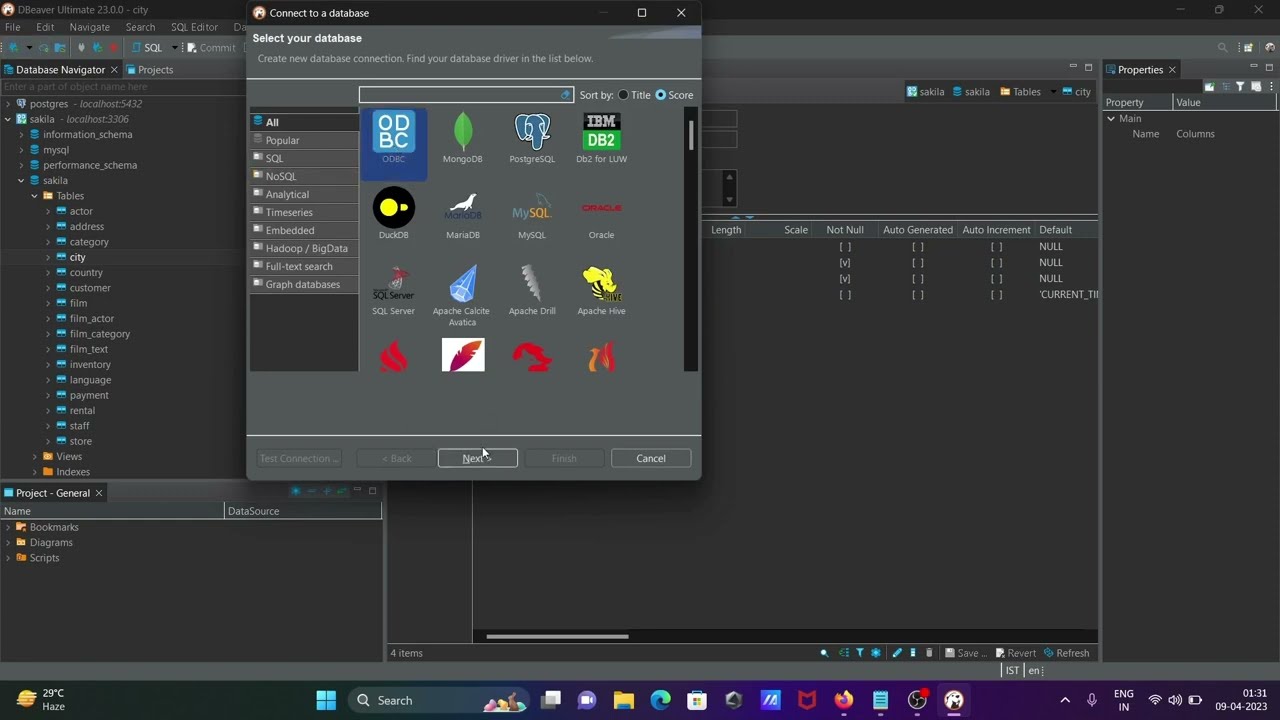
Task: Click the trash delete icon in bottom toolbar
Action: point(929,653)
